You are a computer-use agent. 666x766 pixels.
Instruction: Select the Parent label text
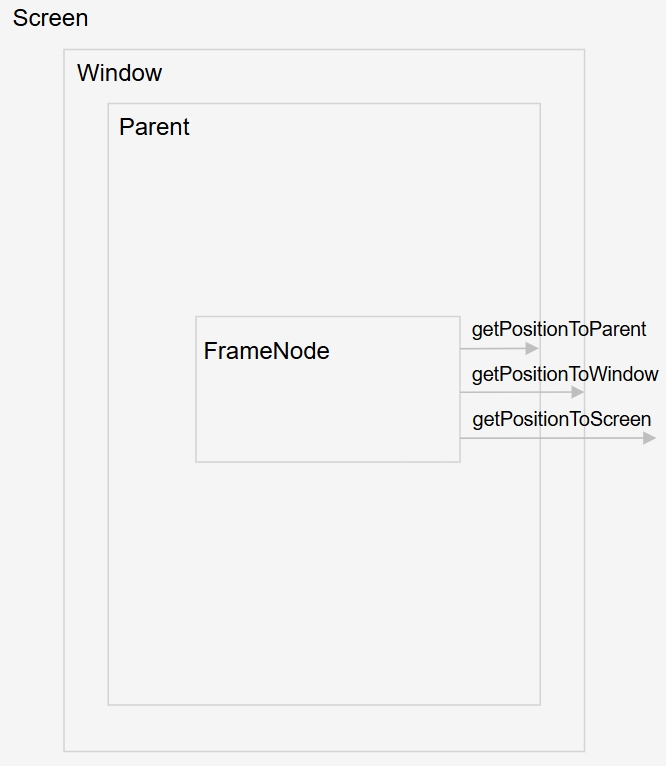coord(154,127)
